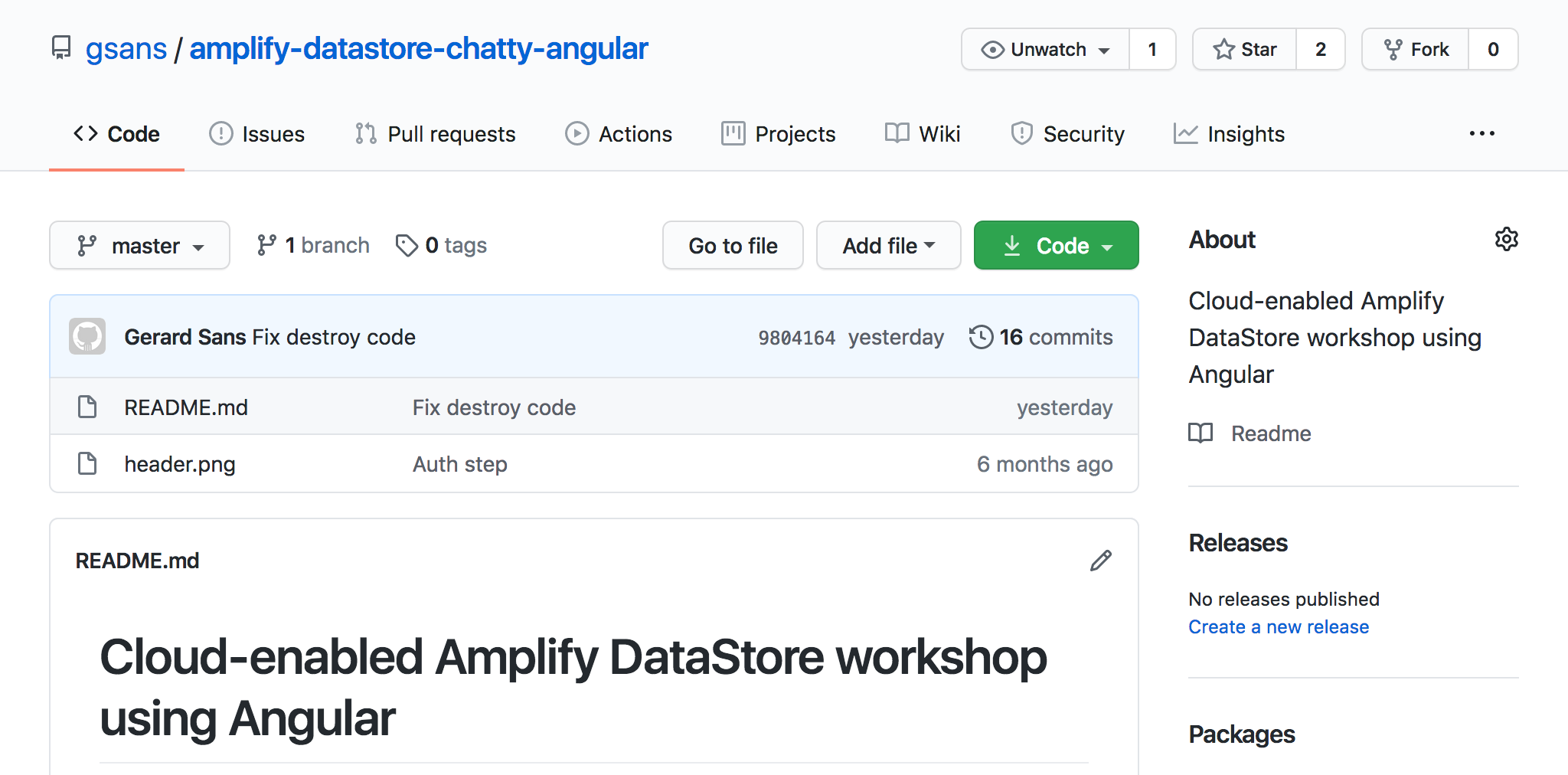1568x775 pixels.
Task: Open the header.png file
Action: click(x=180, y=464)
